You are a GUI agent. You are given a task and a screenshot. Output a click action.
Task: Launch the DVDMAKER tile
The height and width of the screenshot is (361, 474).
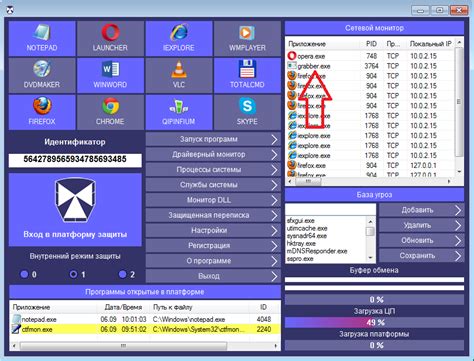pyautogui.click(x=42, y=75)
